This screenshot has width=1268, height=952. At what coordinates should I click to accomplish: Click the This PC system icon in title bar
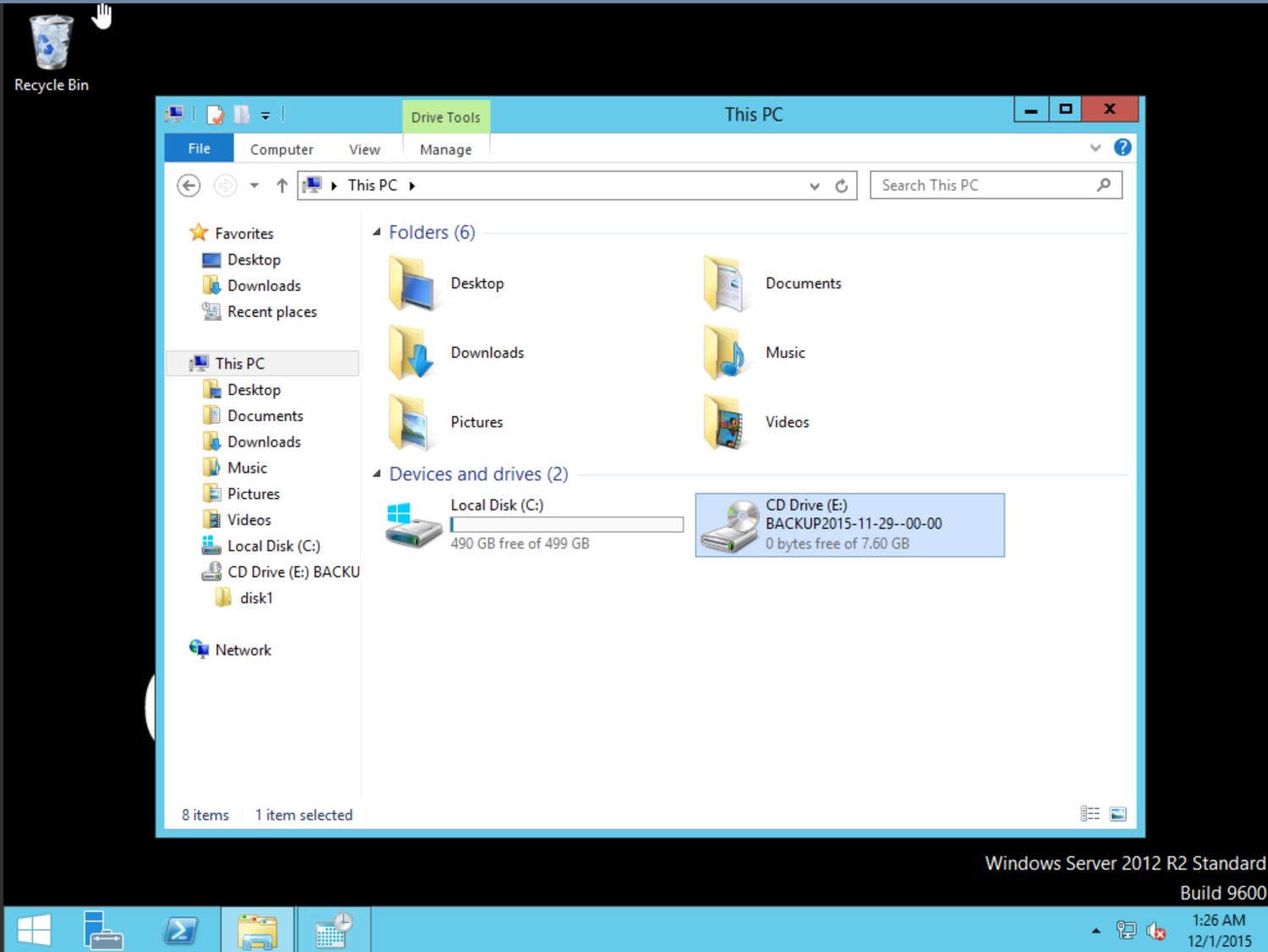[x=175, y=114]
